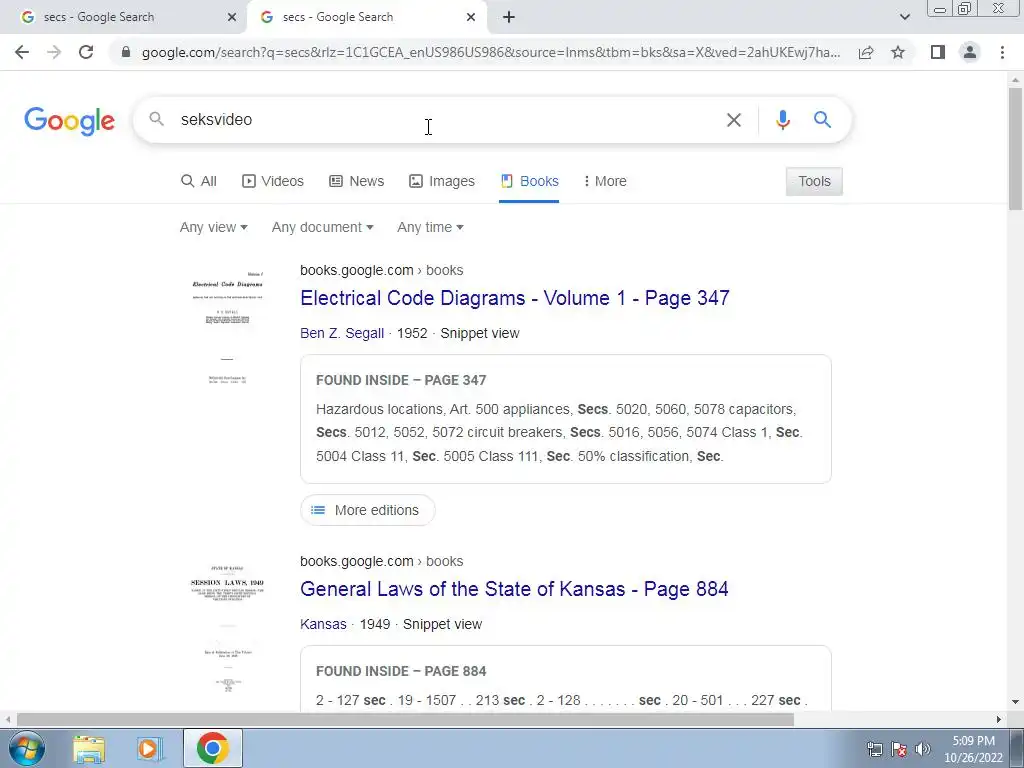Click the Chrome taskbar icon
Image resolution: width=1024 pixels, height=768 pixels.
click(x=212, y=748)
